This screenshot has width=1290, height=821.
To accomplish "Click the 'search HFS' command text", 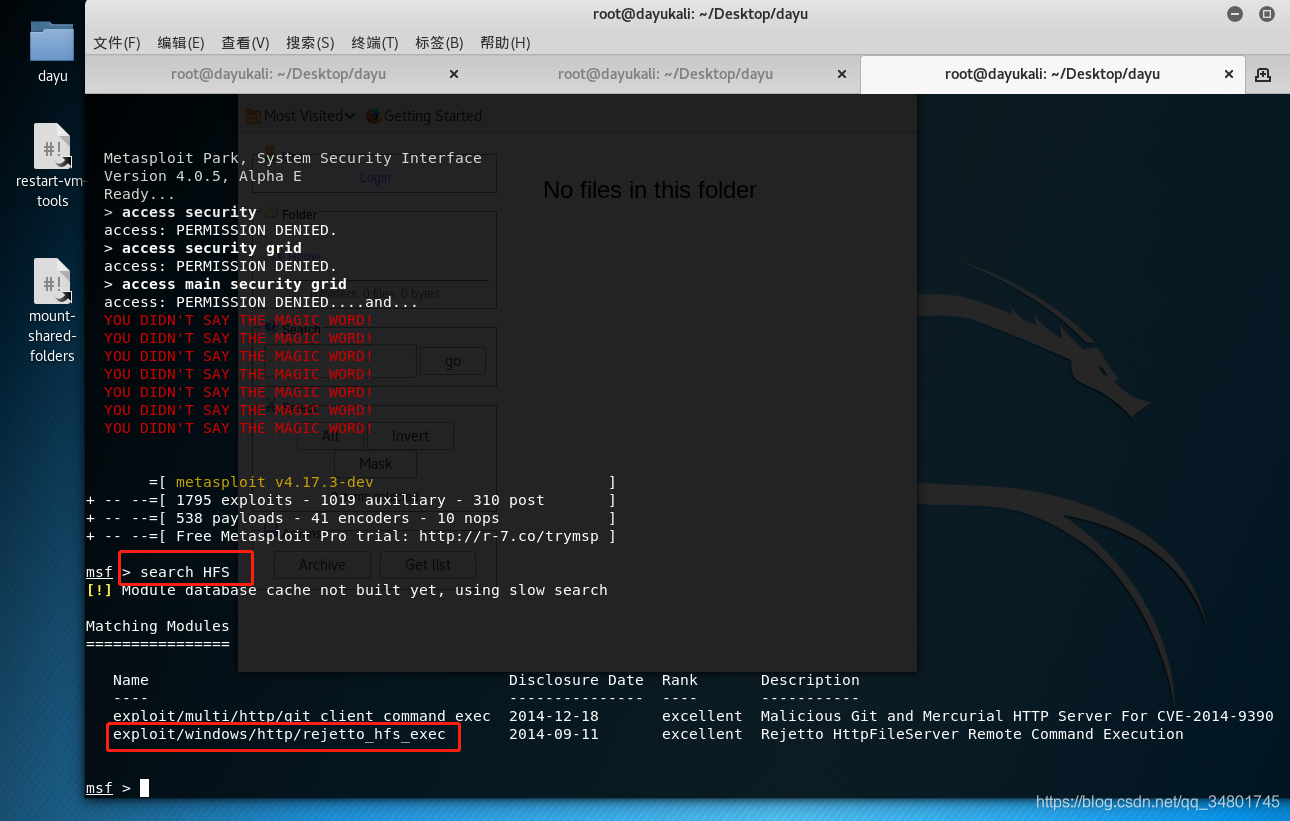I will pos(185,572).
